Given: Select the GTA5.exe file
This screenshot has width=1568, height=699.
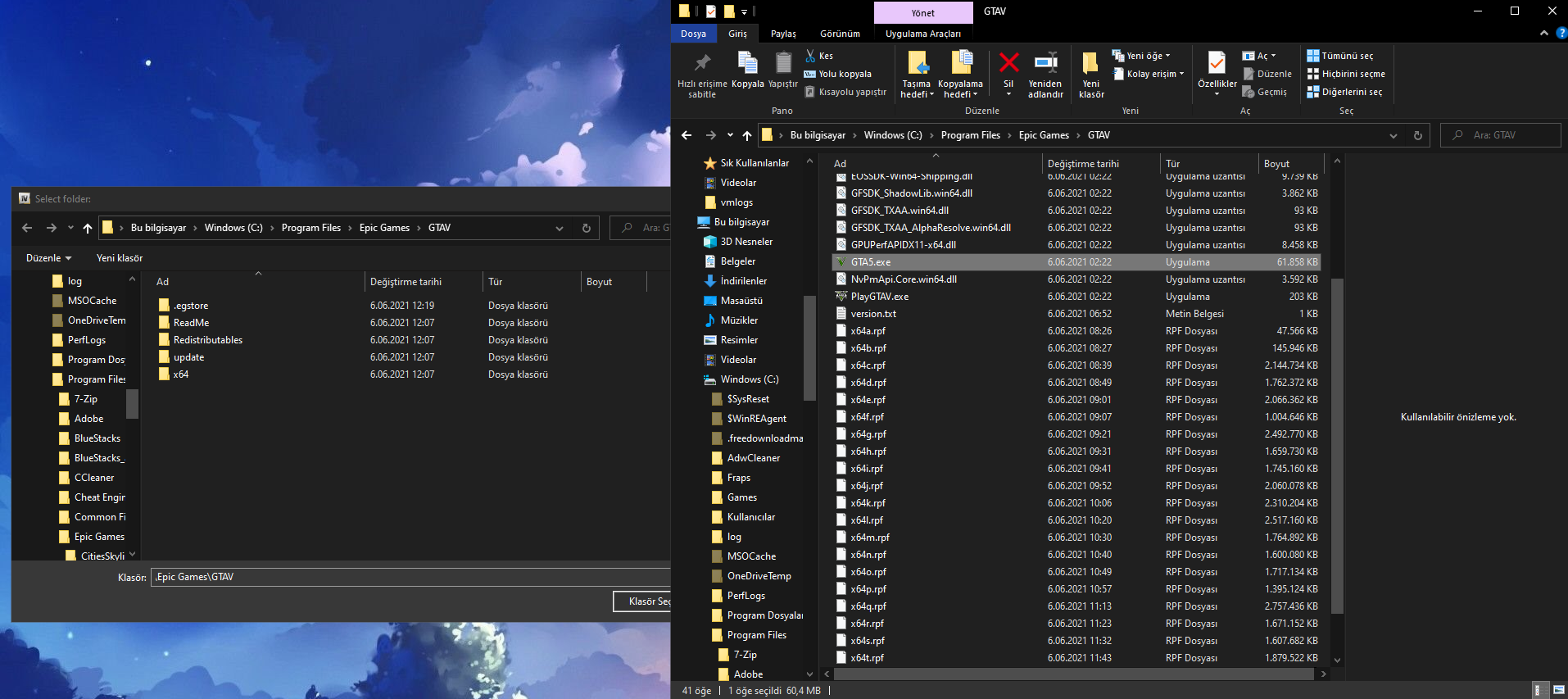Looking at the screenshot, I should pos(1076,262).
